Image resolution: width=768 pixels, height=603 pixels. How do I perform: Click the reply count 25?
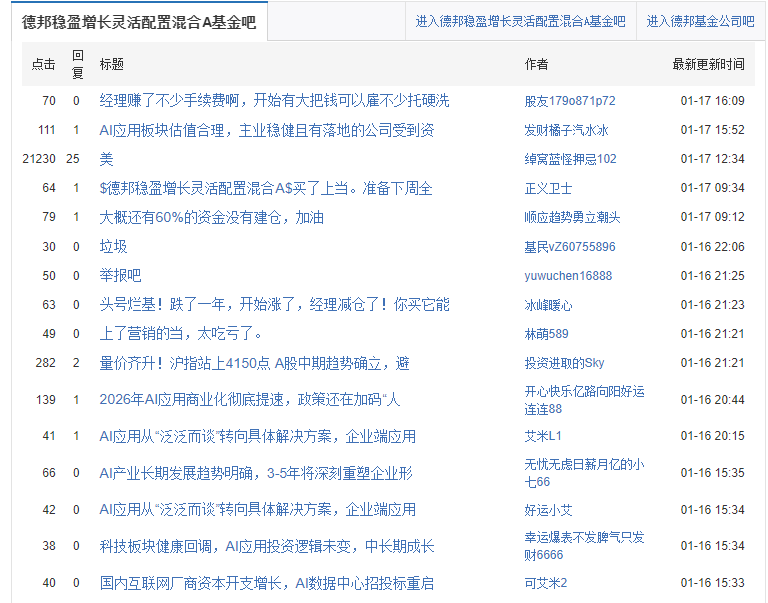(72, 159)
